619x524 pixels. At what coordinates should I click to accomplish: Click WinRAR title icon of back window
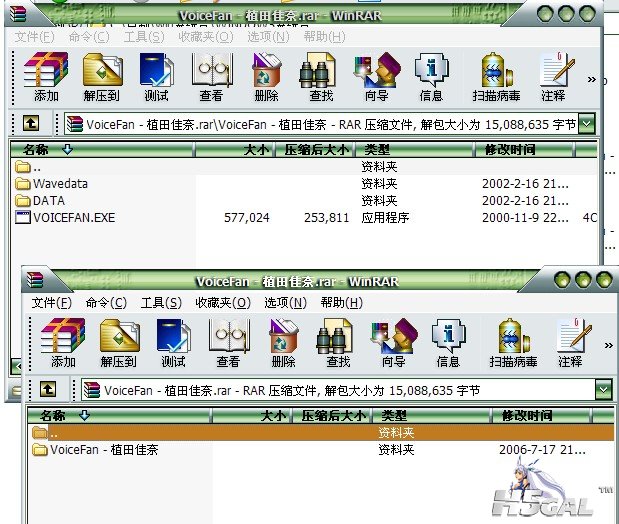(18, 14)
